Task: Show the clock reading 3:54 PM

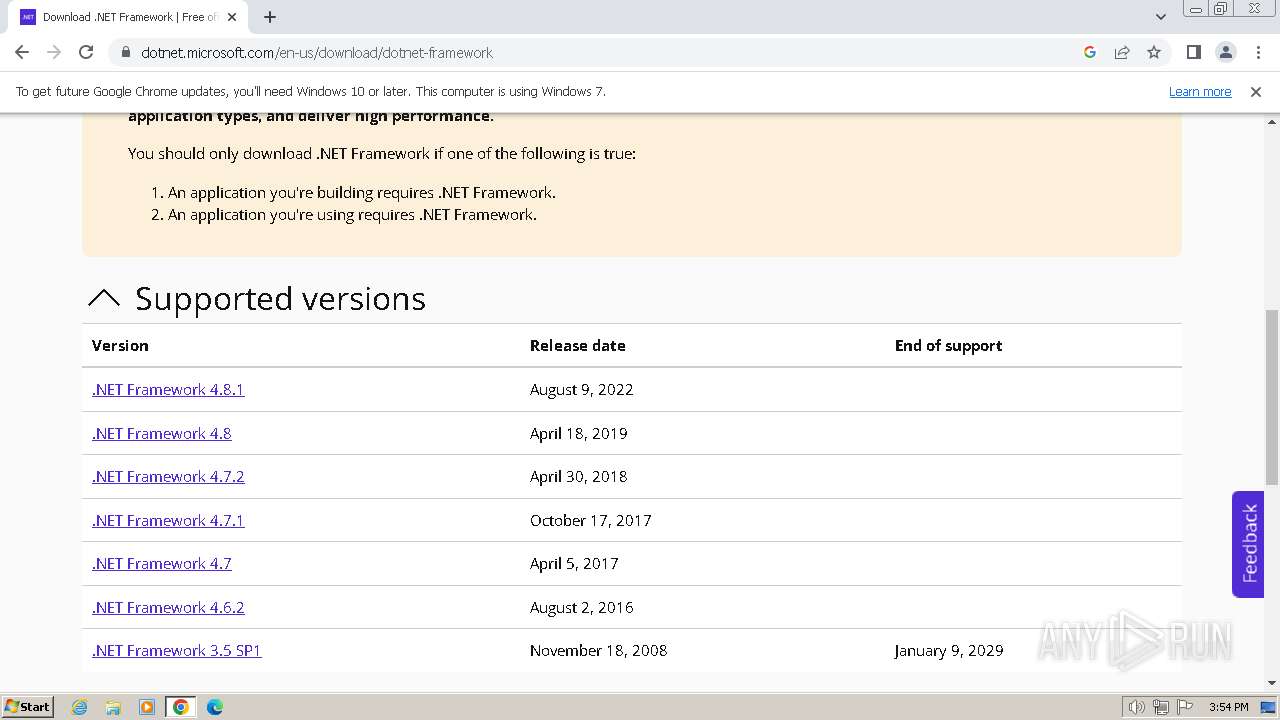Action: [x=1228, y=707]
